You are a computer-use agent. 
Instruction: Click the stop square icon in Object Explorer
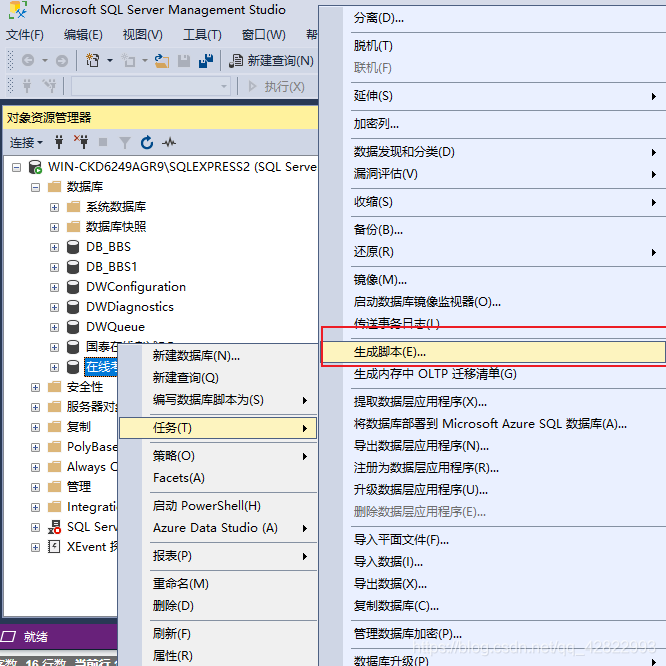click(x=103, y=142)
